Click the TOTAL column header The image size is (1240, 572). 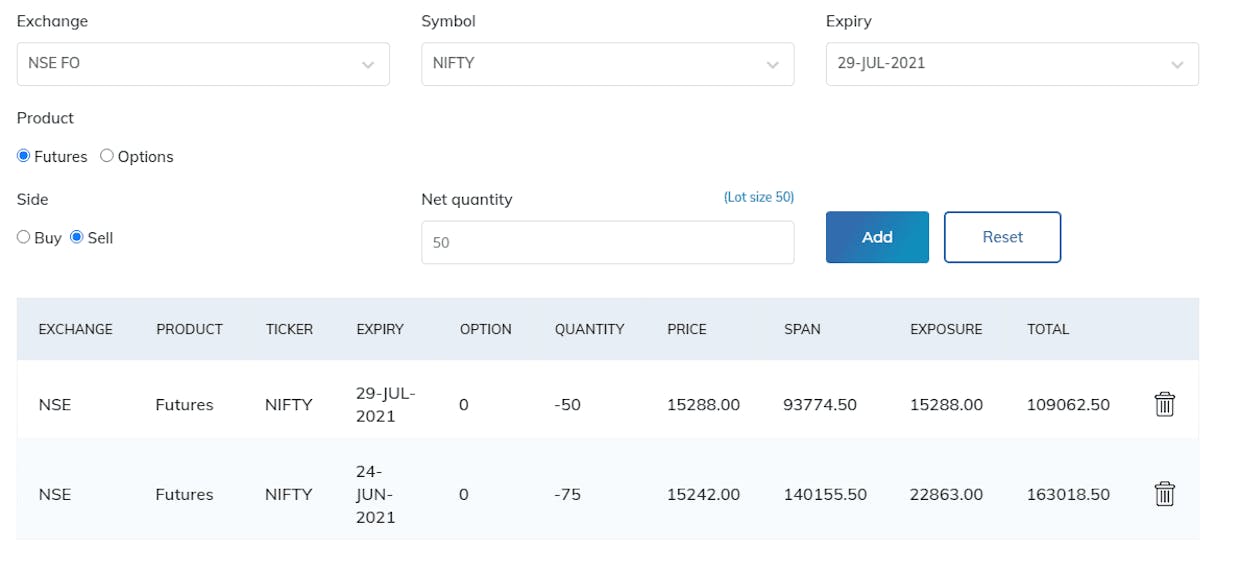[x=1048, y=329]
